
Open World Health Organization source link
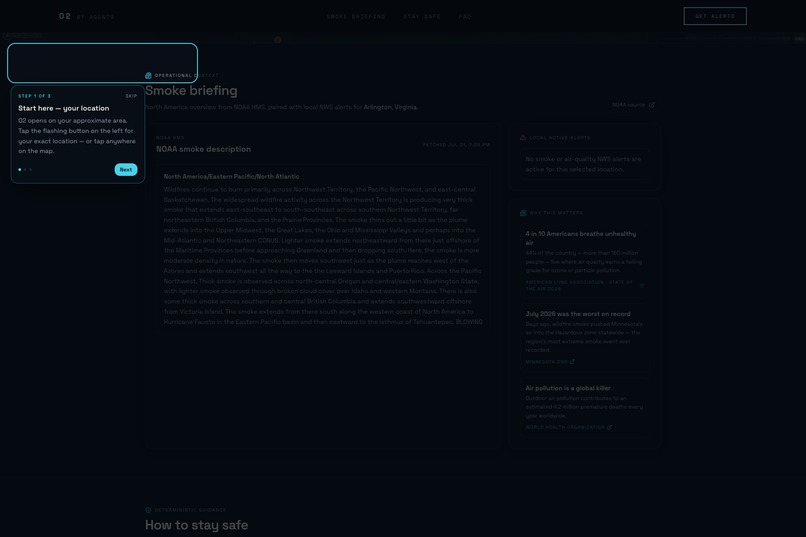pyautogui.click(x=569, y=427)
